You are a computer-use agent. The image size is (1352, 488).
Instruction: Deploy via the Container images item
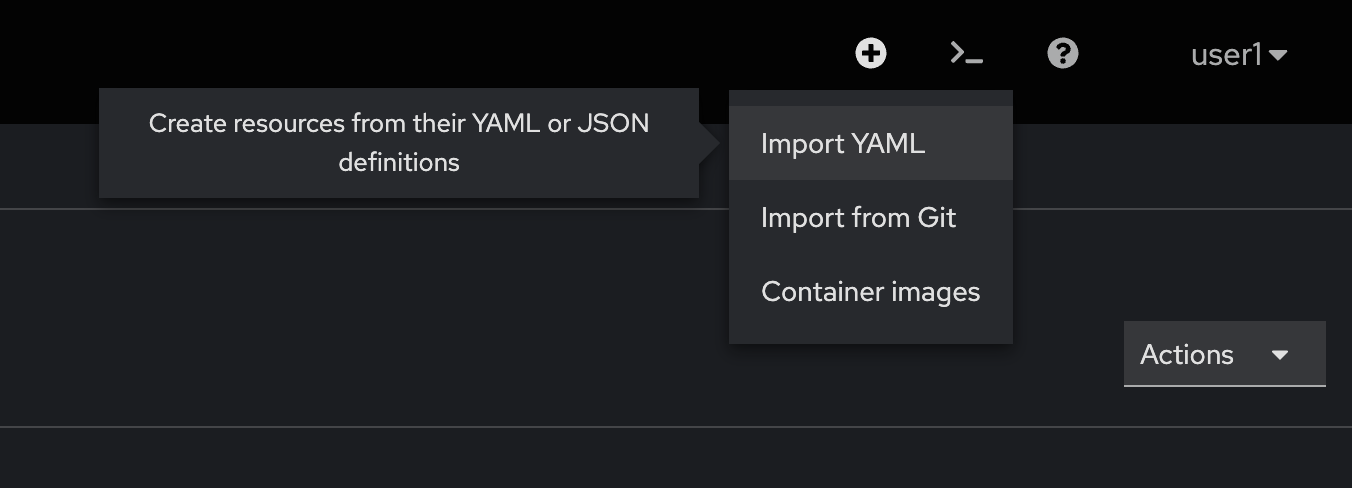(x=871, y=291)
